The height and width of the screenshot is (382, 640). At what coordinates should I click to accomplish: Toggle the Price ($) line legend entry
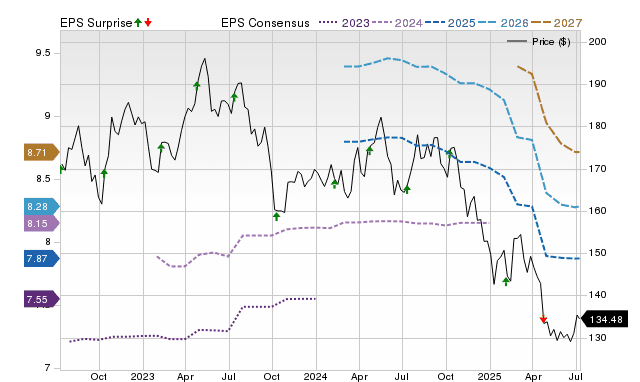[538, 42]
